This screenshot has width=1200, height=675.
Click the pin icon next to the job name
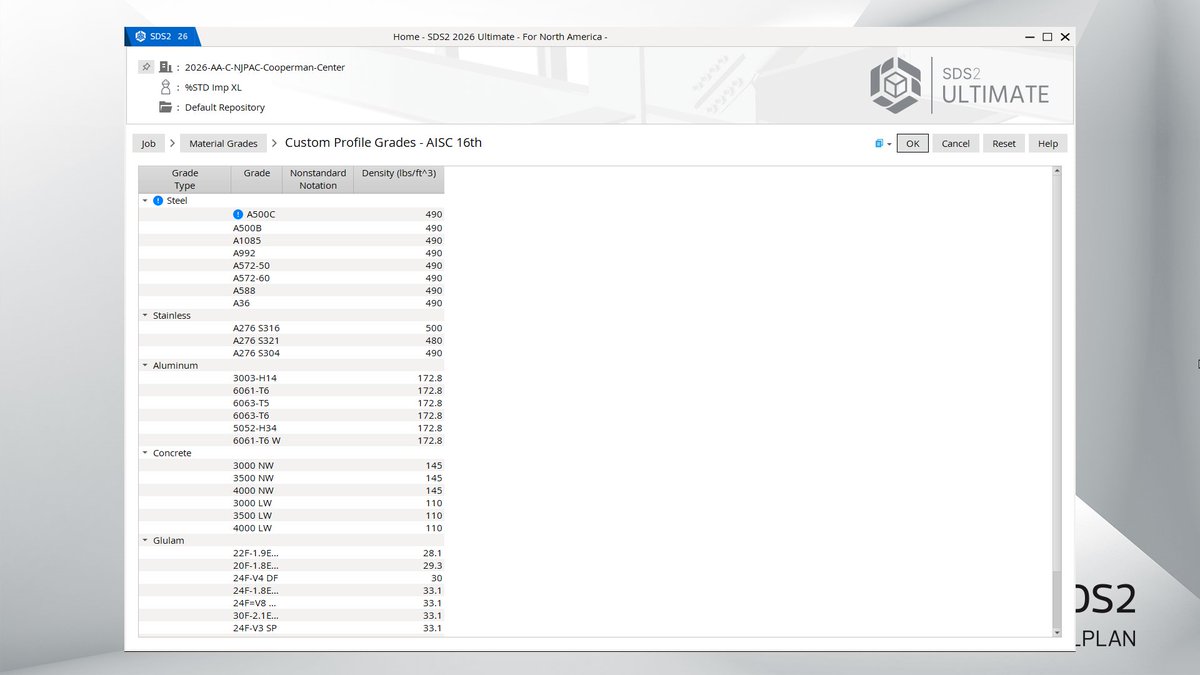click(145, 66)
